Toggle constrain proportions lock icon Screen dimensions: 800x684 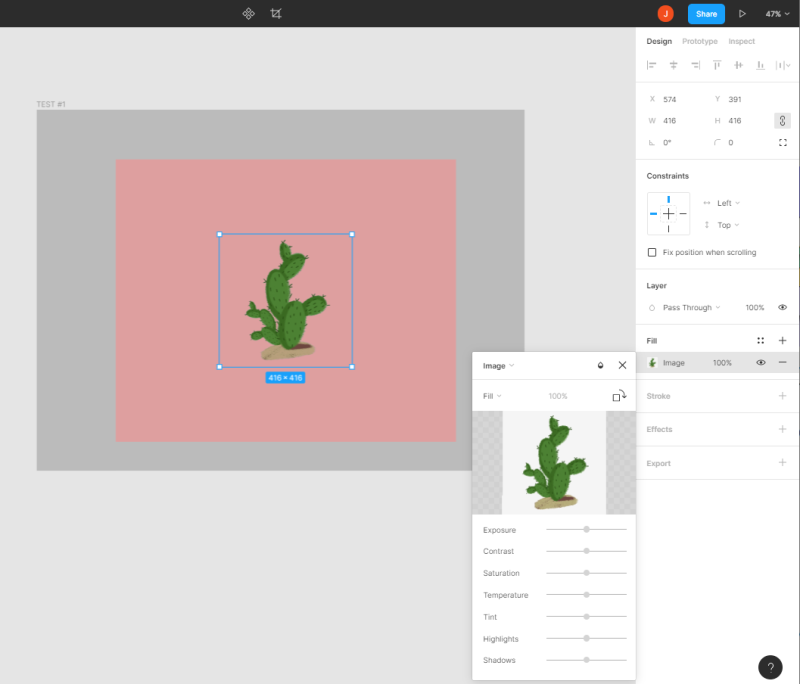coord(782,121)
